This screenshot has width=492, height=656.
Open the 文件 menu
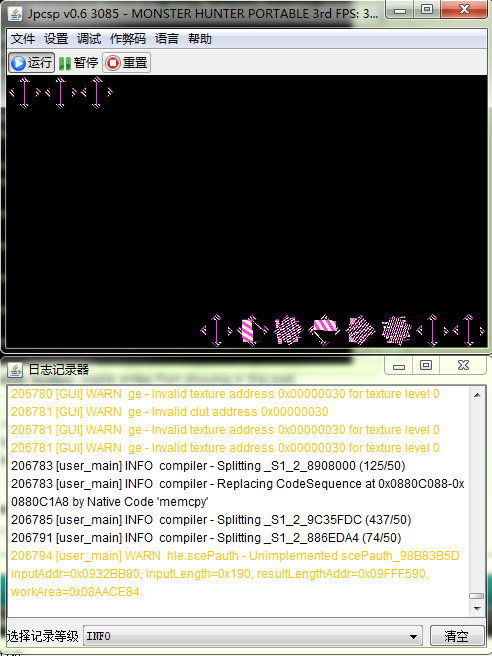pos(23,39)
